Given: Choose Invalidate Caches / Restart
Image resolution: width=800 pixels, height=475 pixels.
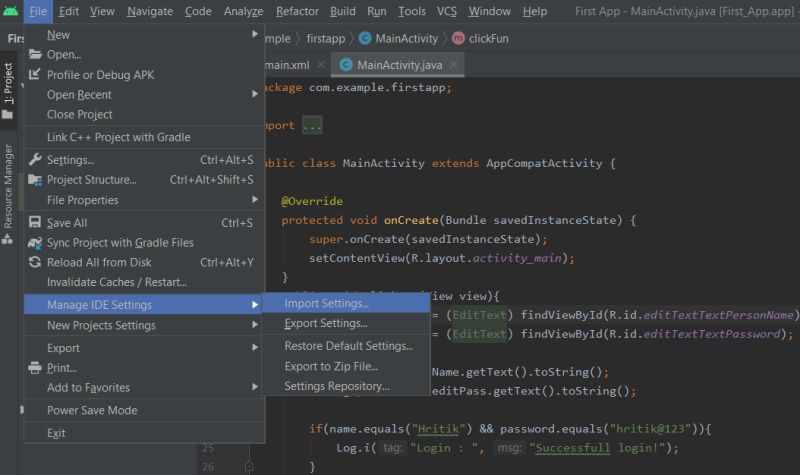Looking at the screenshot, I should (144, 282).
